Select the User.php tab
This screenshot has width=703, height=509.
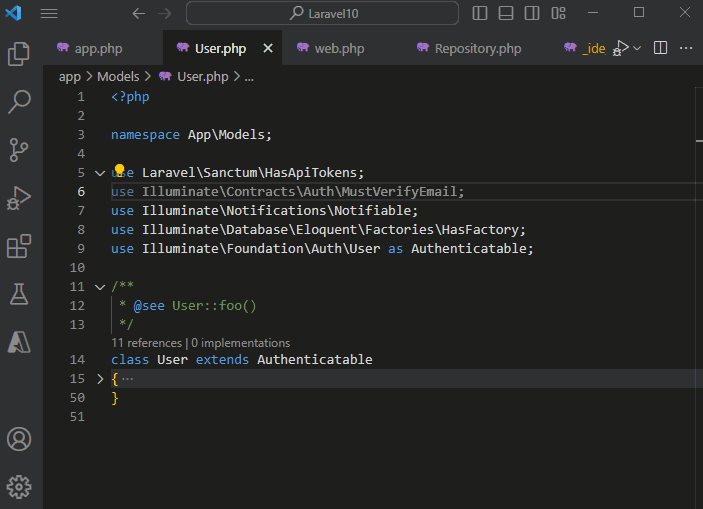pyautogui.click(x=221, y=48)
